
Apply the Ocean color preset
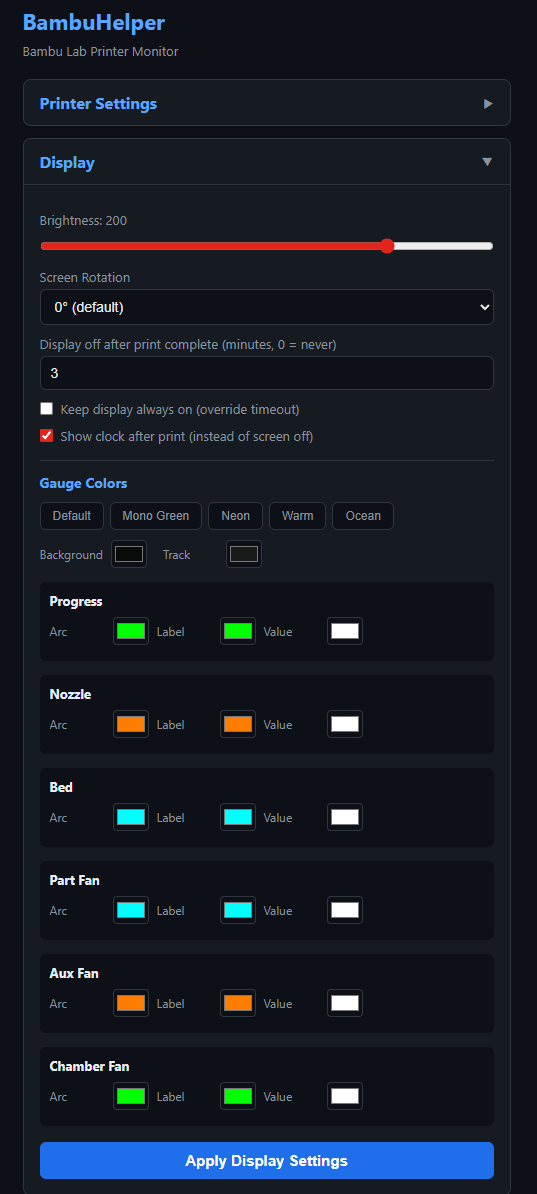pos(363,516)
